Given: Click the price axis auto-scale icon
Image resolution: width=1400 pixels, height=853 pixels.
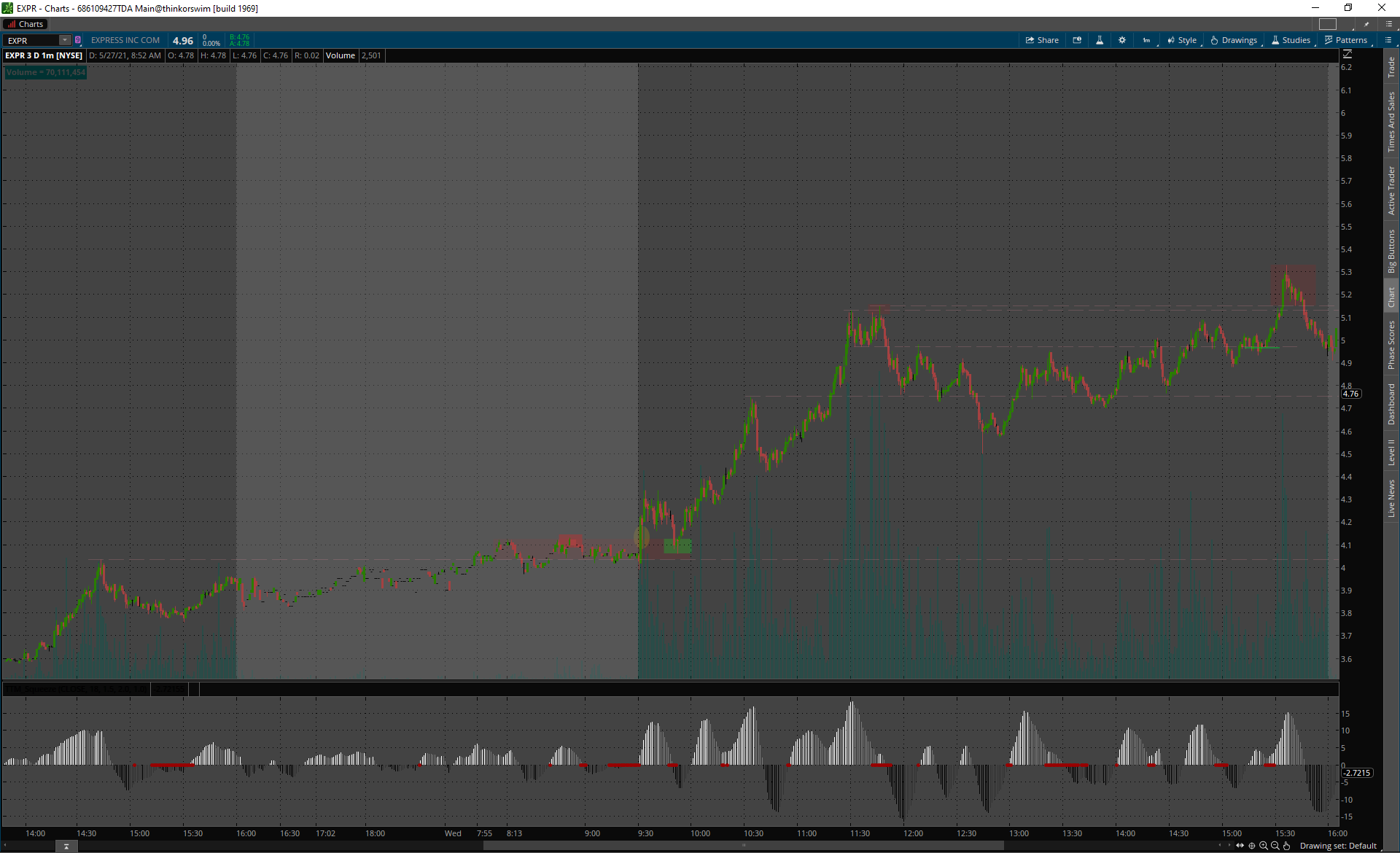Looking at the screenshot, I should [1347, 55].
